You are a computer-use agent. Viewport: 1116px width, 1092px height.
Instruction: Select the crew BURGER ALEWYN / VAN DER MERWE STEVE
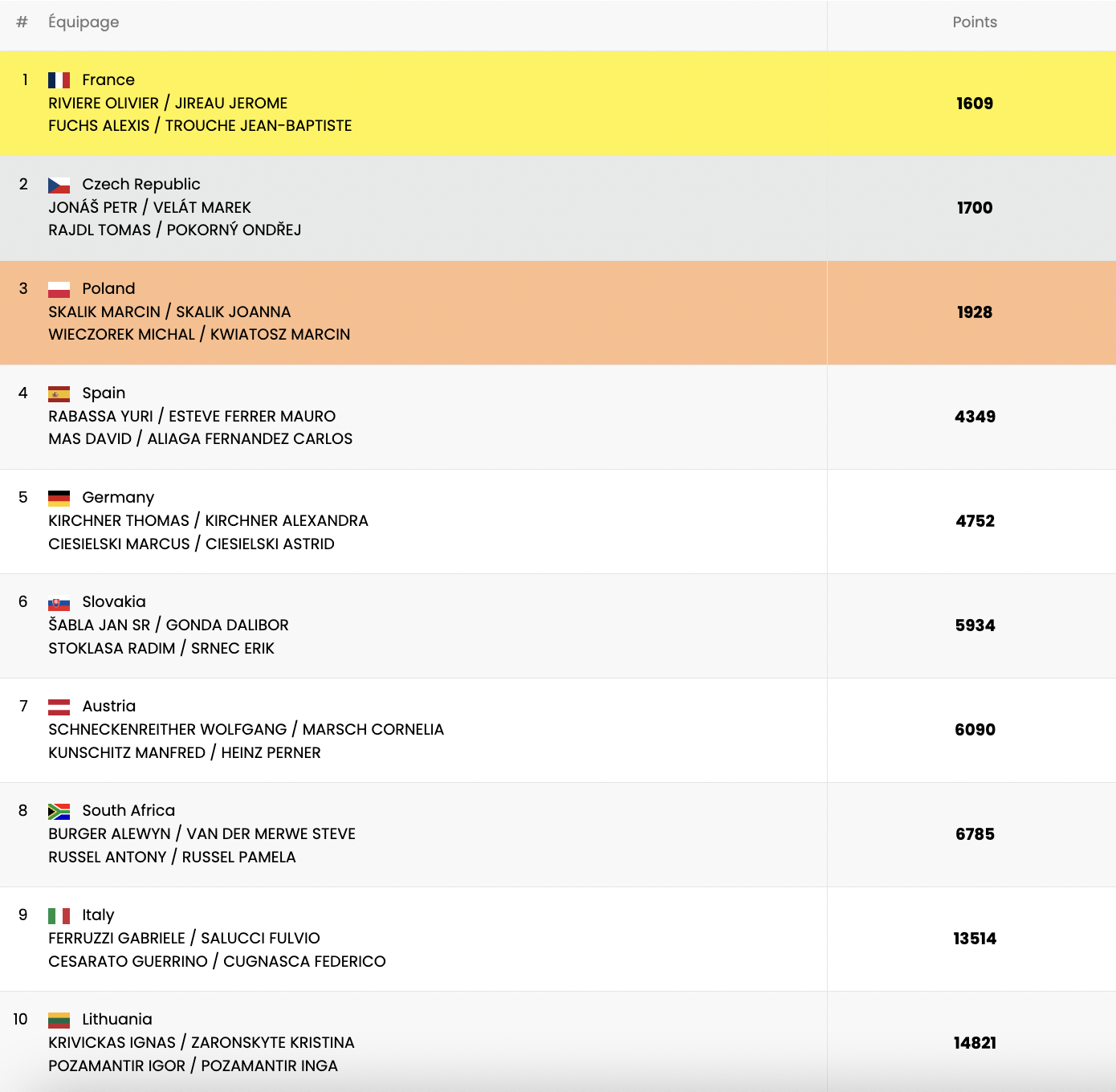[x=202, y=833]
